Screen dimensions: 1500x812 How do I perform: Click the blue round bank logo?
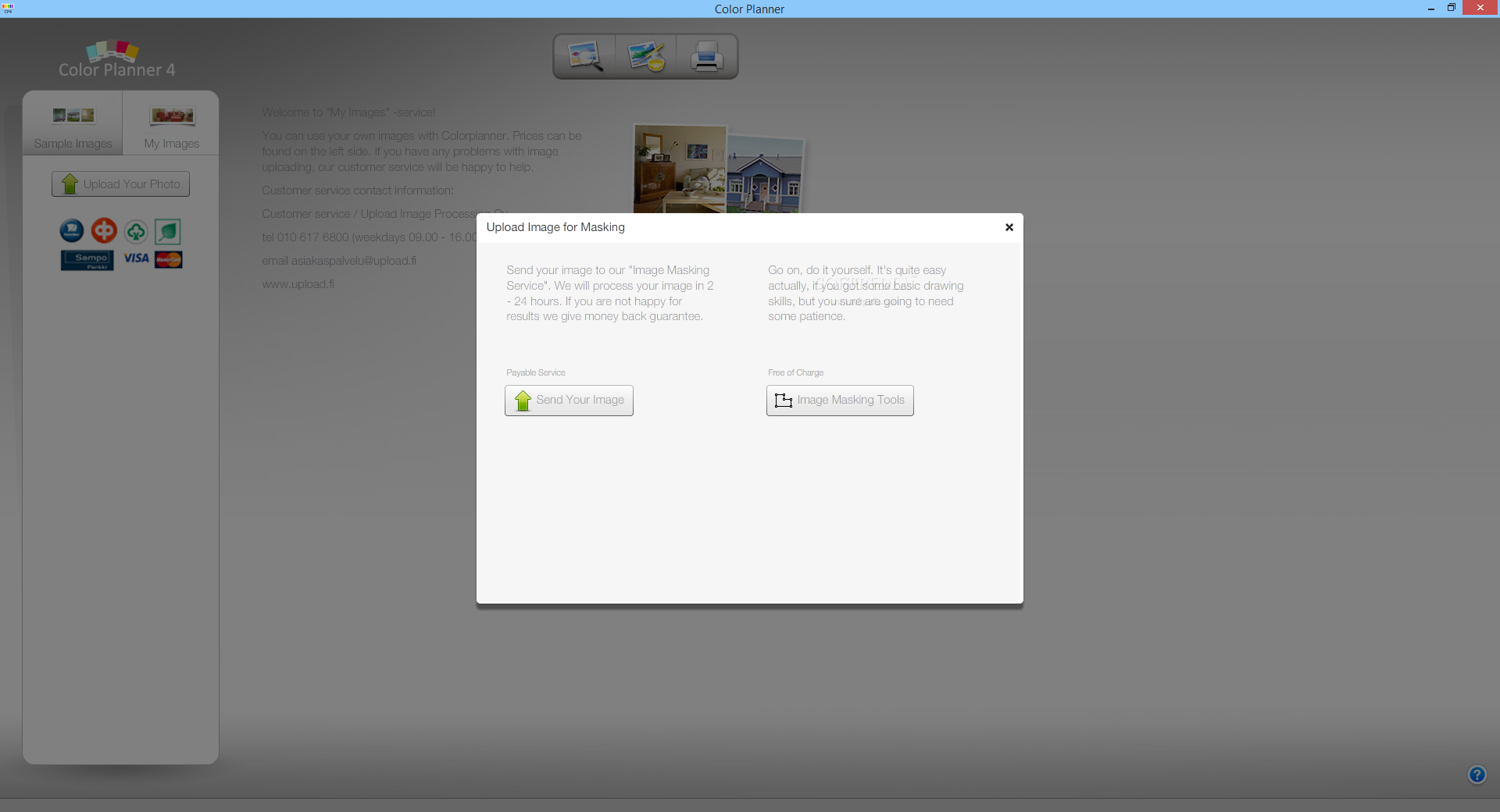click(72, 230)
